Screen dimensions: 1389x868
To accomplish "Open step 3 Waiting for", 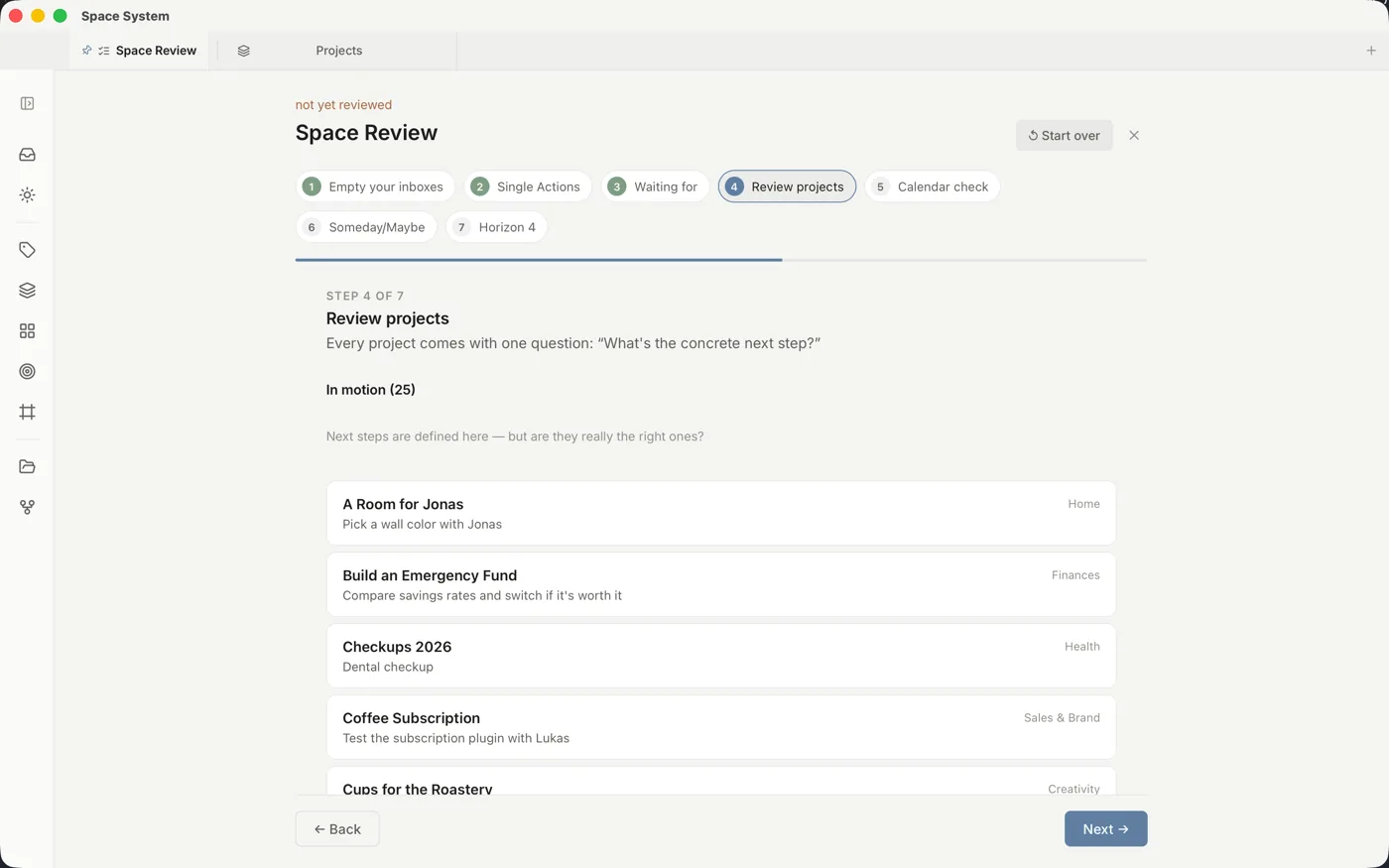I will pos(655,186).
